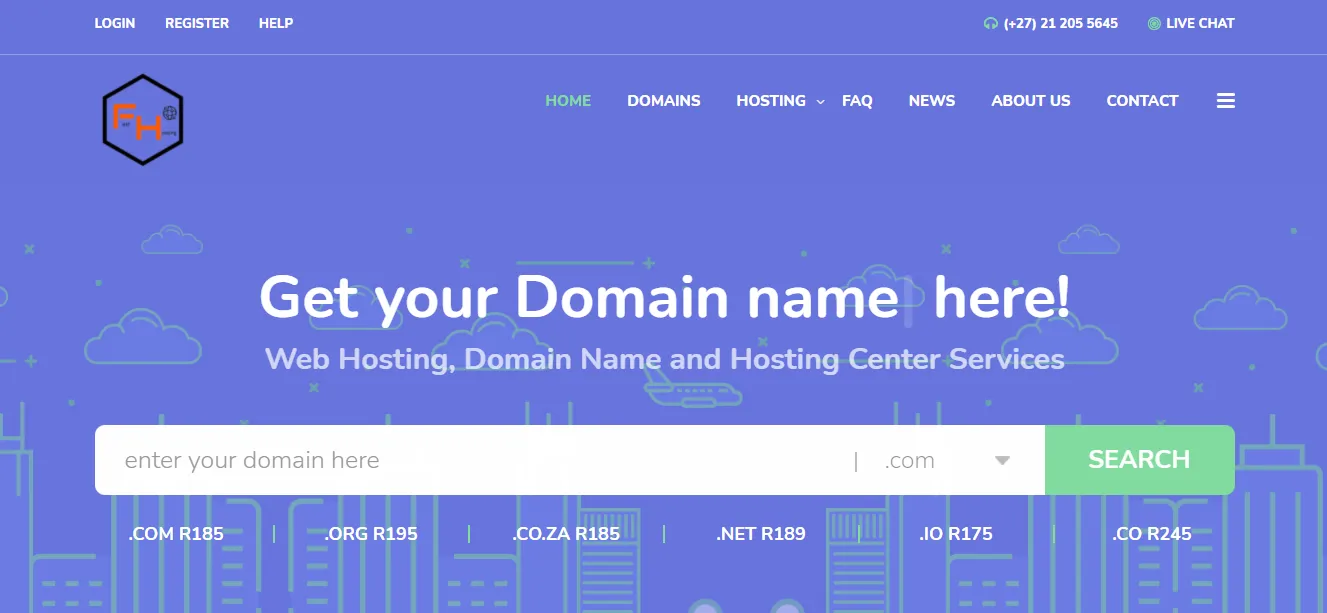1327x613 pixels.
Task: Click the Register link
Action: 197,23
